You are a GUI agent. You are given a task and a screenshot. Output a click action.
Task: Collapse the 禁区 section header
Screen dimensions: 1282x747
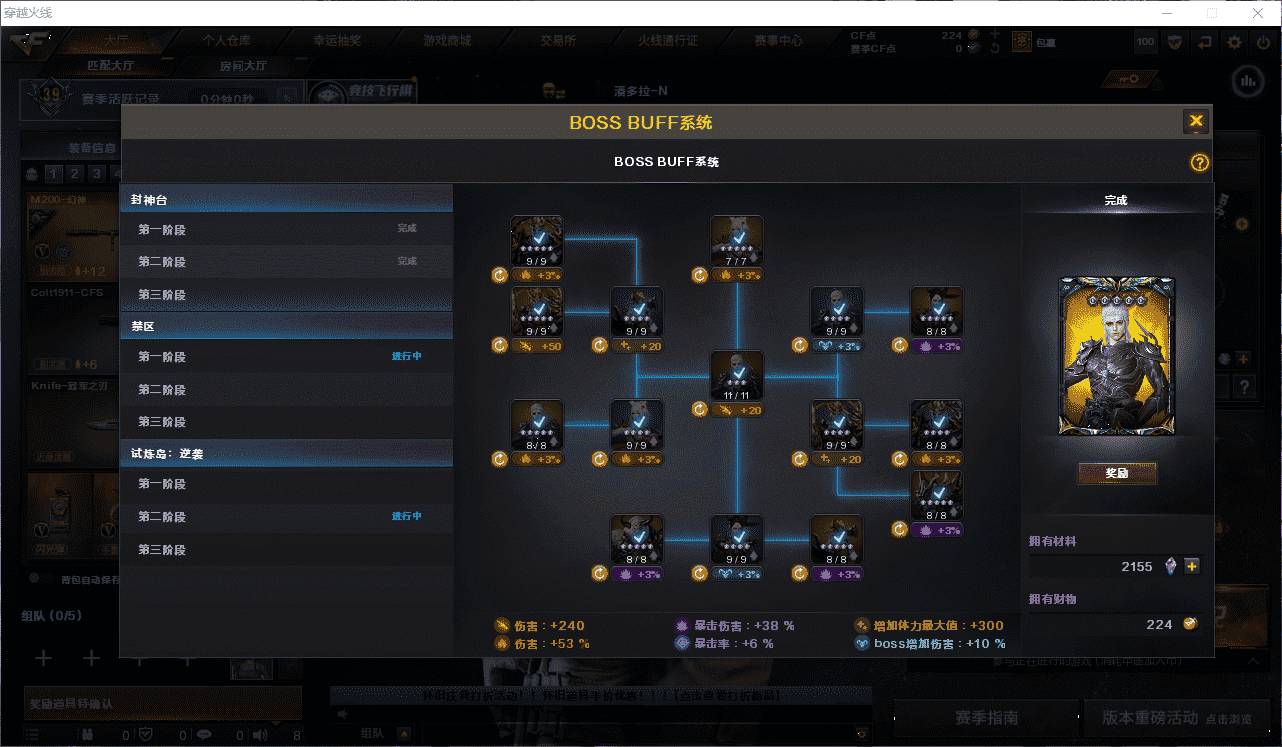click(286, 326)
